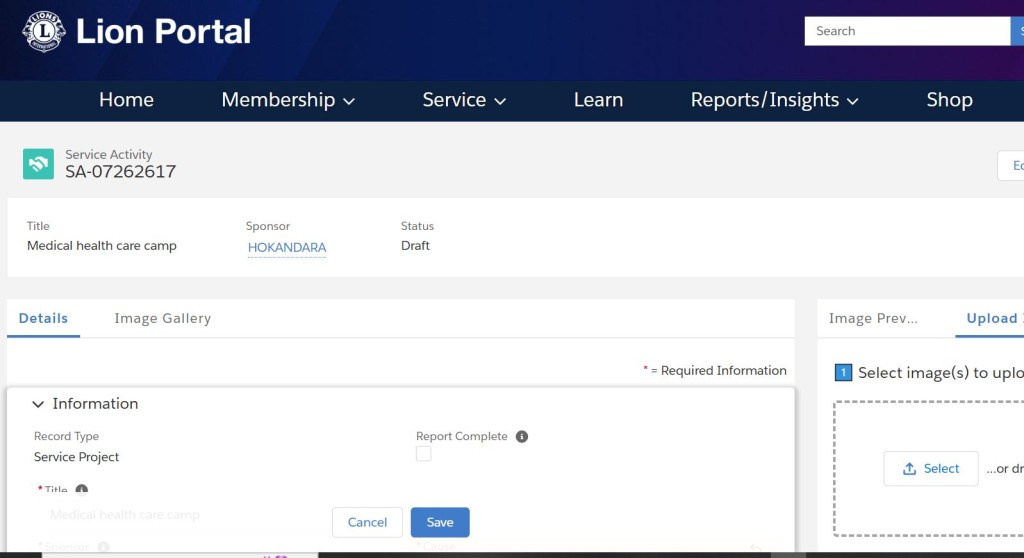
Task: Click Select to choose images
Action: point(931,468)
